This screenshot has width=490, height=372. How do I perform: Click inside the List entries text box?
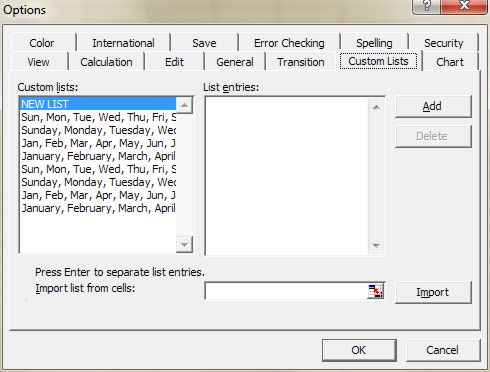click(x=287, y=176)
